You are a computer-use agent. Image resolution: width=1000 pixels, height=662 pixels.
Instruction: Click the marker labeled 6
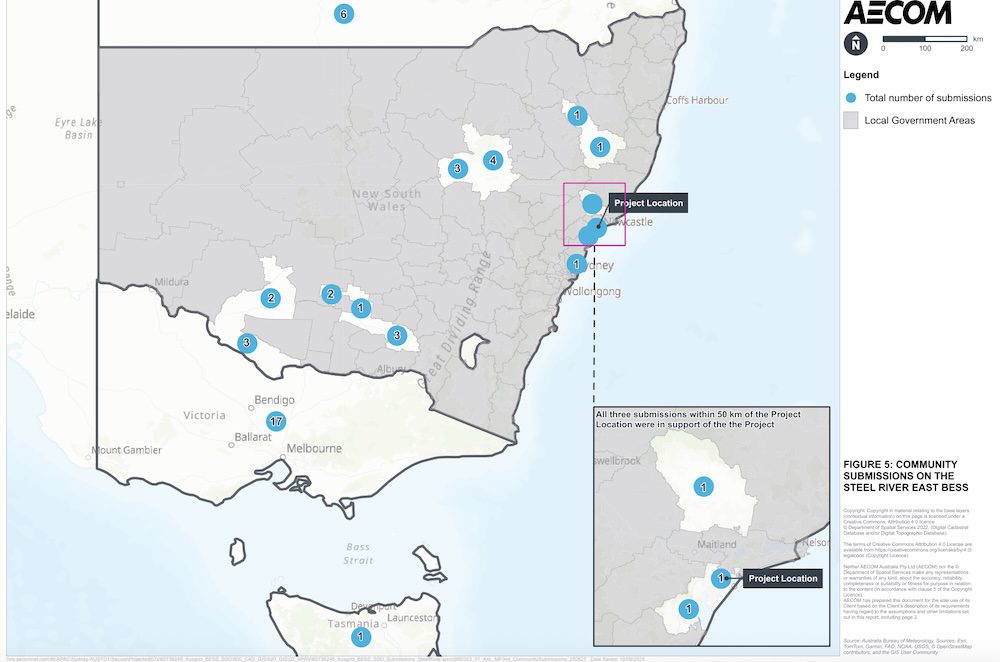[x=343, y=14]
